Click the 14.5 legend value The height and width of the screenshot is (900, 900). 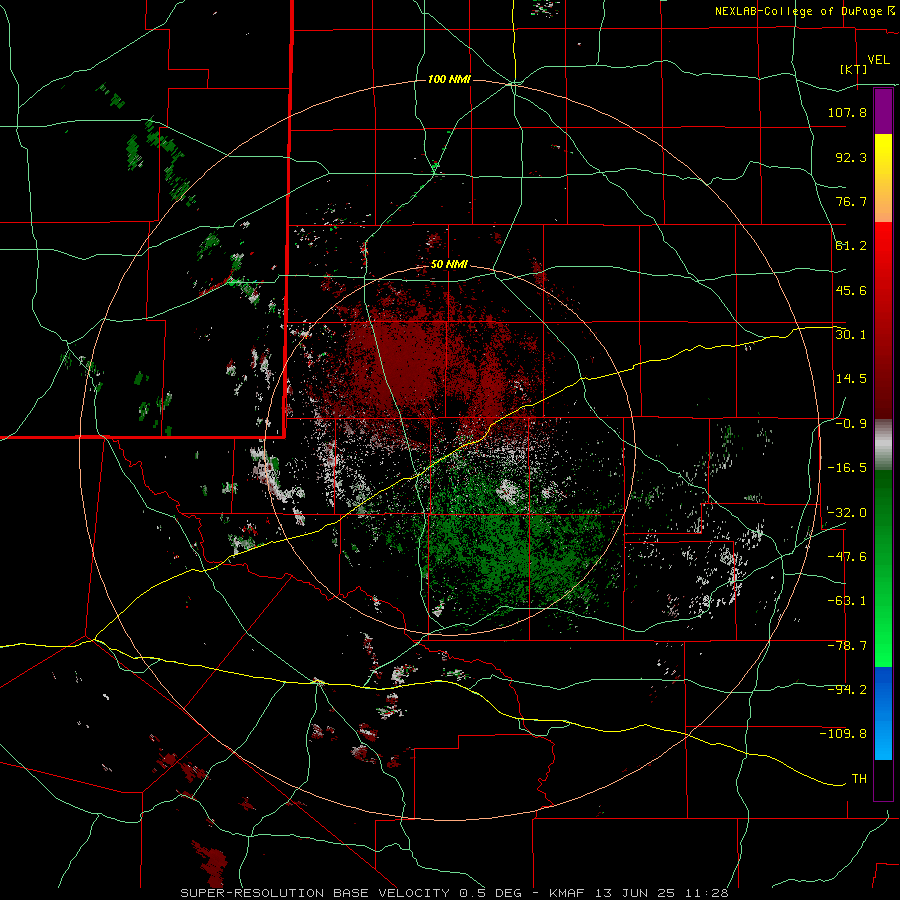[851, 379]
